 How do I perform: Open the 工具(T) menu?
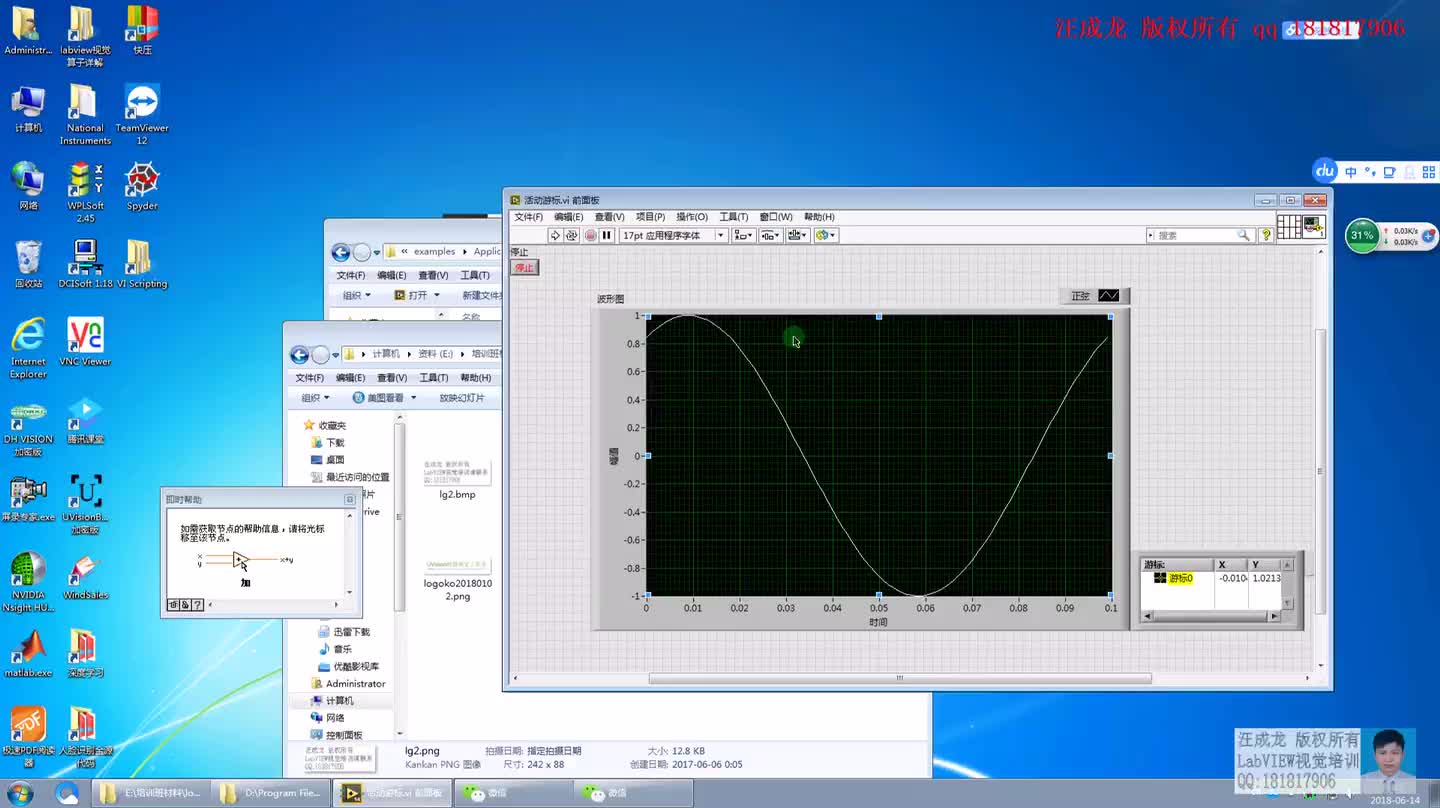click(733, 216)
